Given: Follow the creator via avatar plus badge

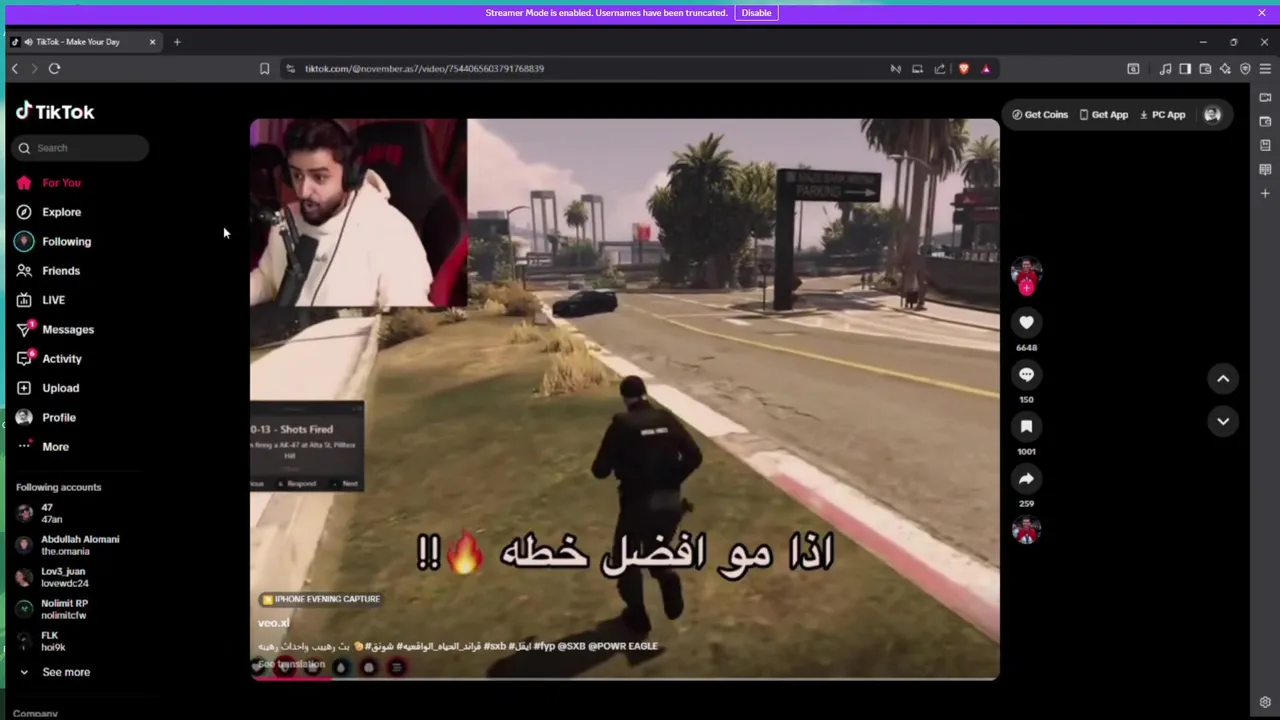Looking at the screenshot, I should (1026, 288).
